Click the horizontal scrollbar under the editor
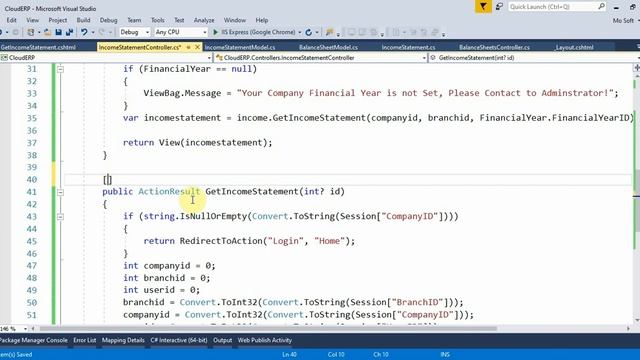The height and width of the screenshot is (360, 640). (268, 328)
